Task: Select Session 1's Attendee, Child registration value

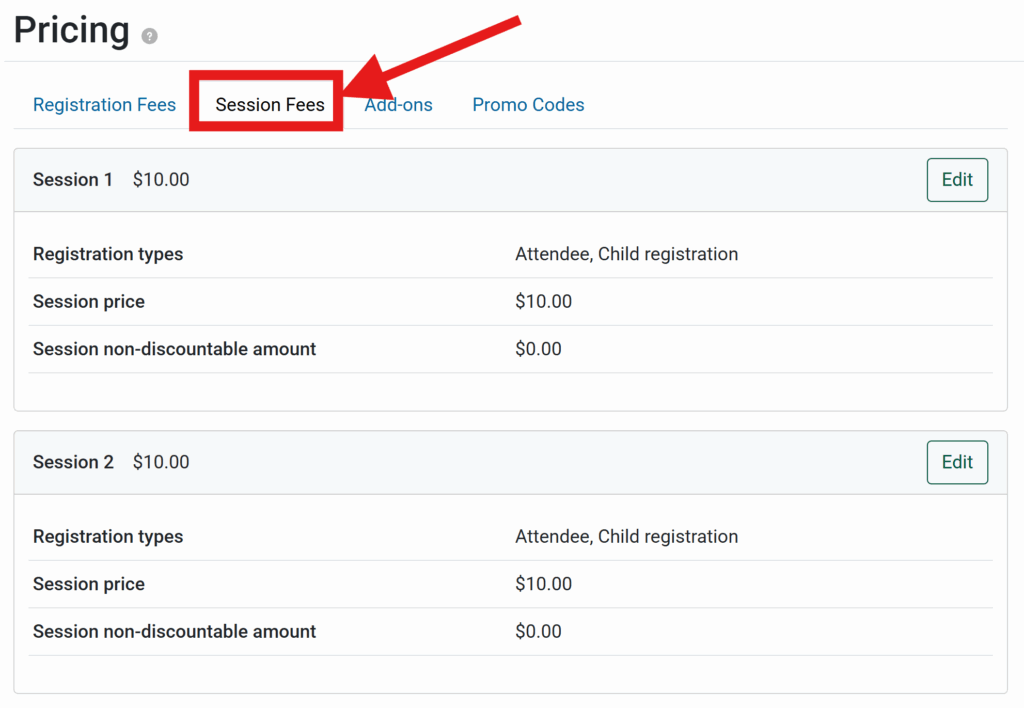Action: point(626,254)
